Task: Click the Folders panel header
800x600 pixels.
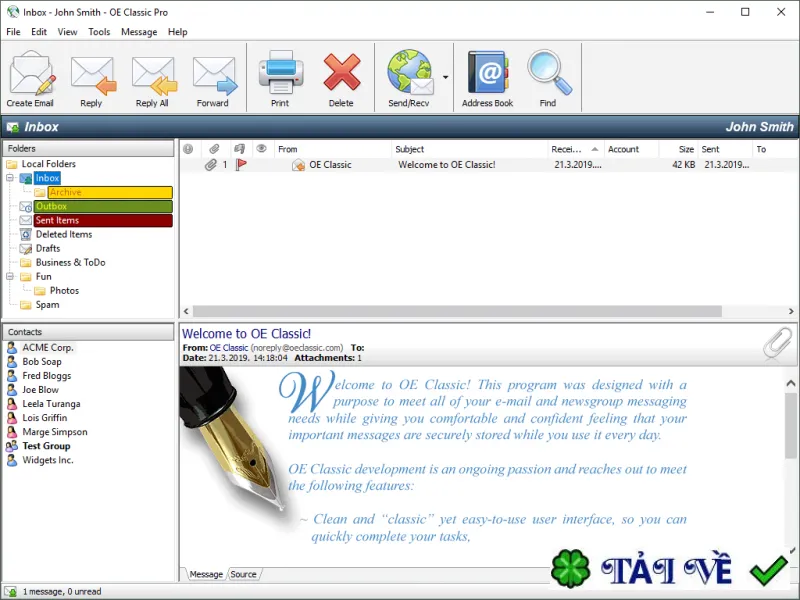Action: pos(88,148)
